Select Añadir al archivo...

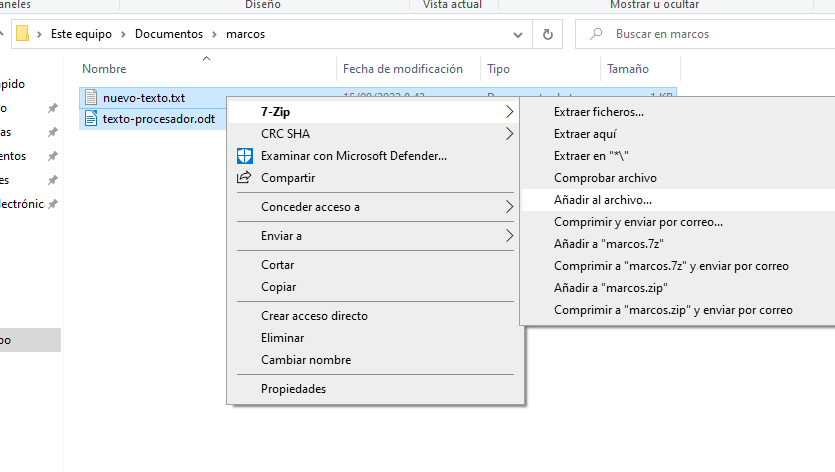[x=678, y=200]
